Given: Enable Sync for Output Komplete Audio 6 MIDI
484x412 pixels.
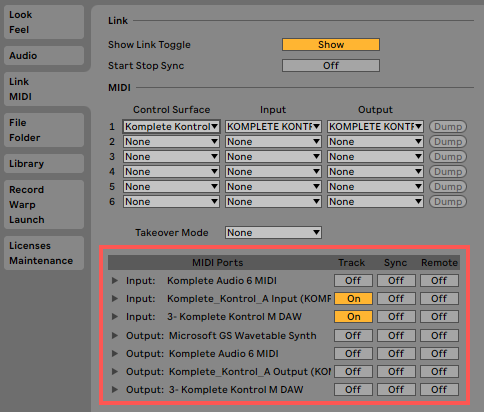Looking at the screenshot, I should coord(396,354).
